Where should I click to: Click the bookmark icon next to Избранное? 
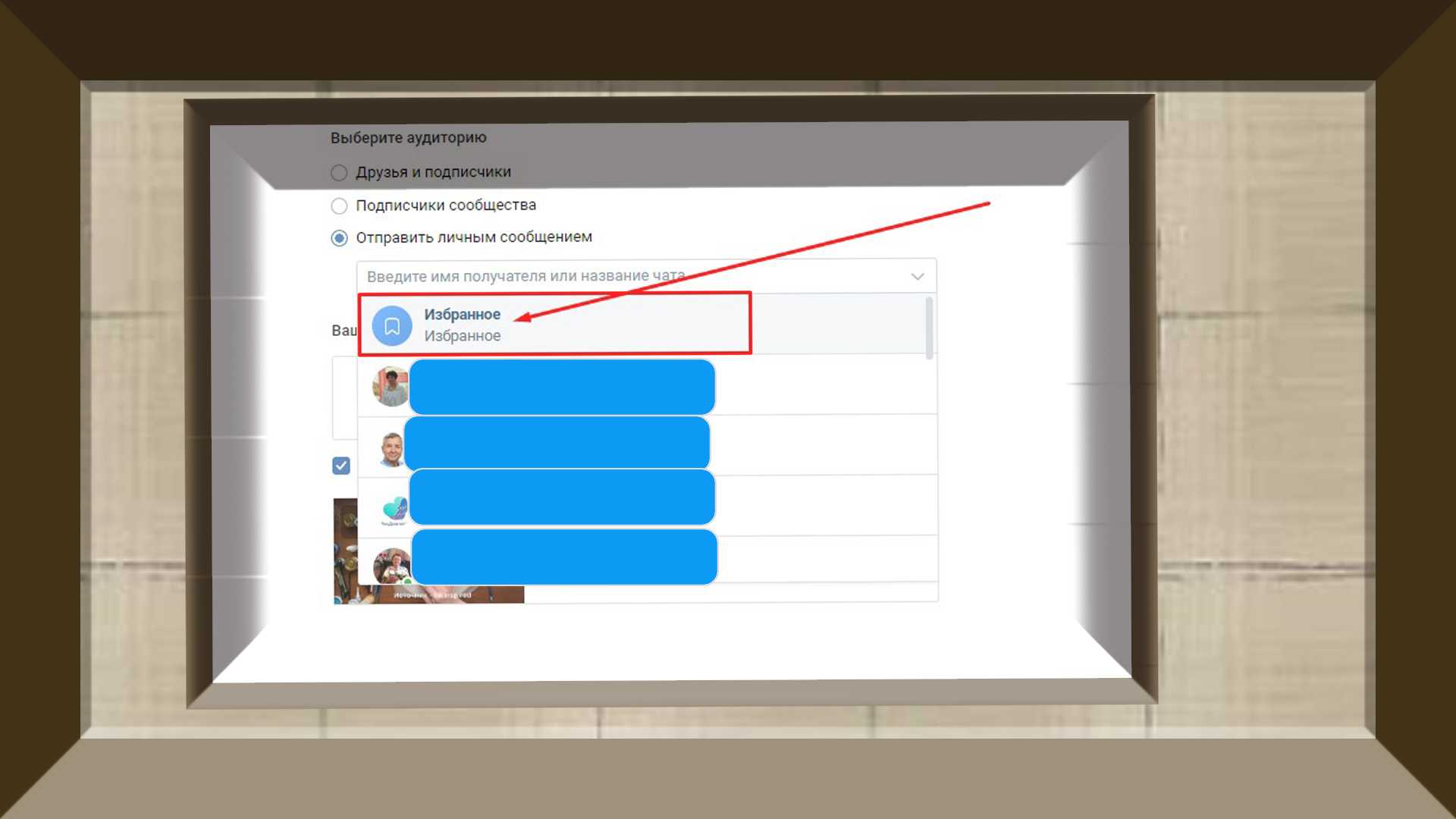[391, 326]
